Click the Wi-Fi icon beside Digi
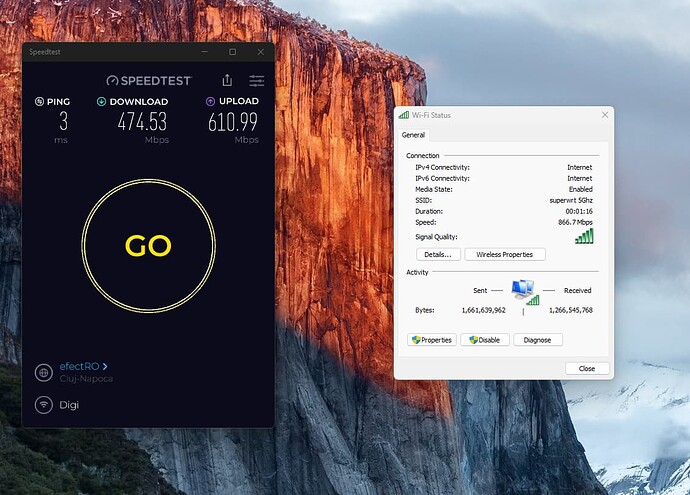The image size is (690, 495). click(x=44, y=405)
